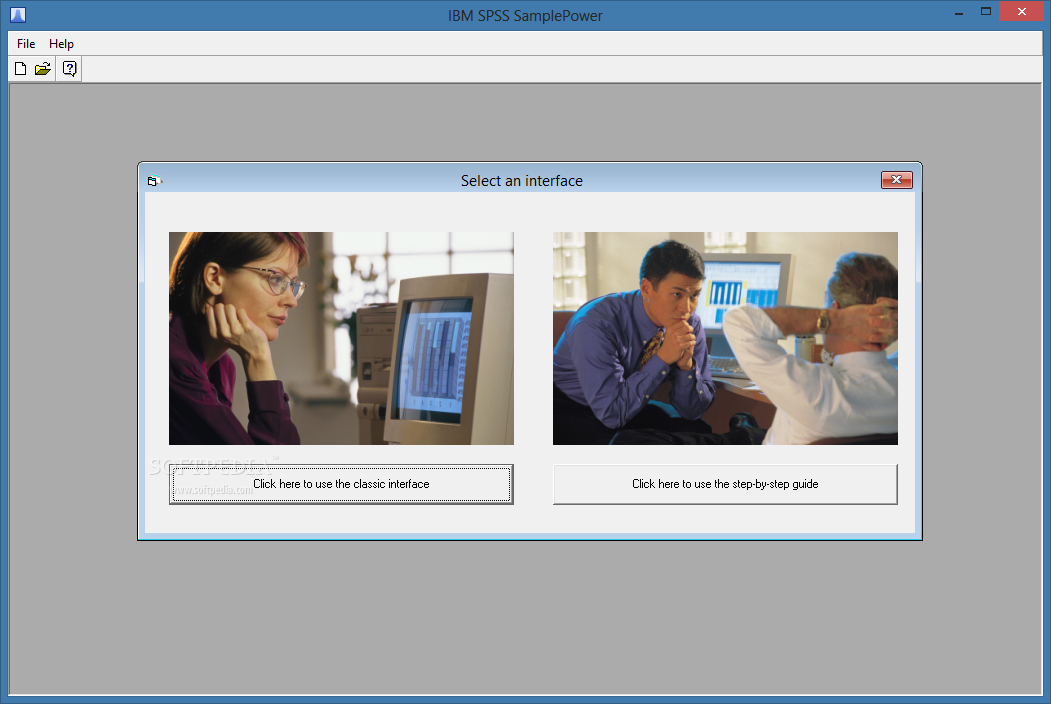Close the Select an interface dialog
This screenshot has height=704, width=1051.
[x=896, y=180]
